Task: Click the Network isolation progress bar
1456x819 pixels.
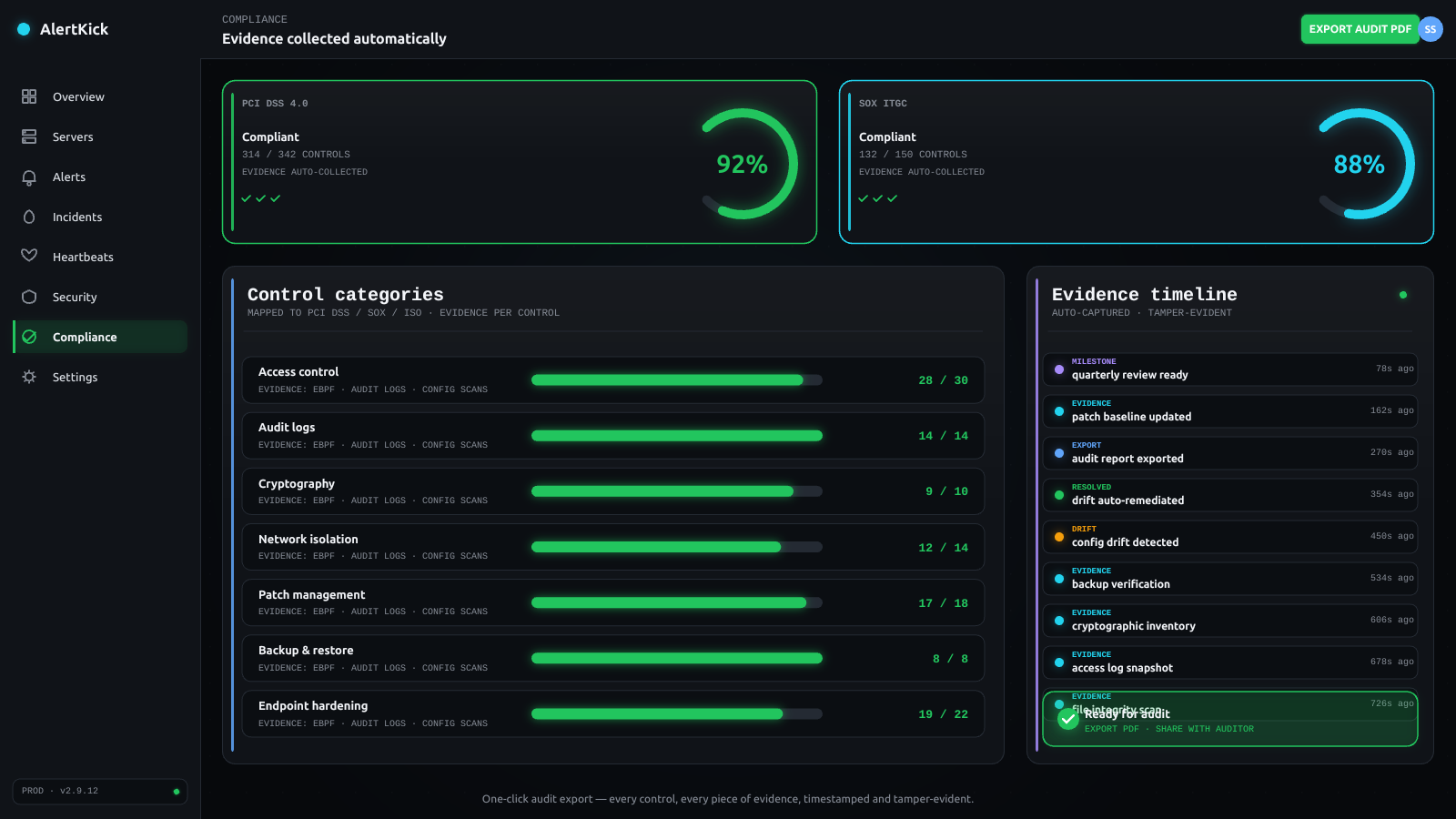Action: coord(677,547)
